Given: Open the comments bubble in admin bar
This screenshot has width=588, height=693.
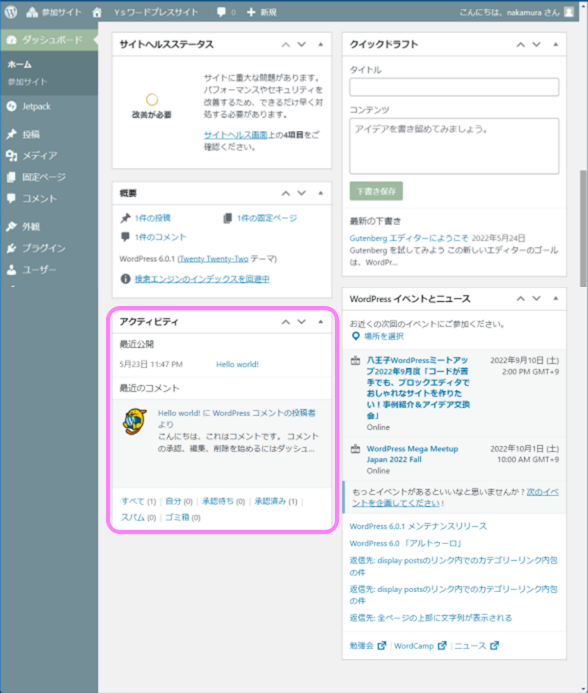Looking at the screenshot, I should click(x=226, y=12).
